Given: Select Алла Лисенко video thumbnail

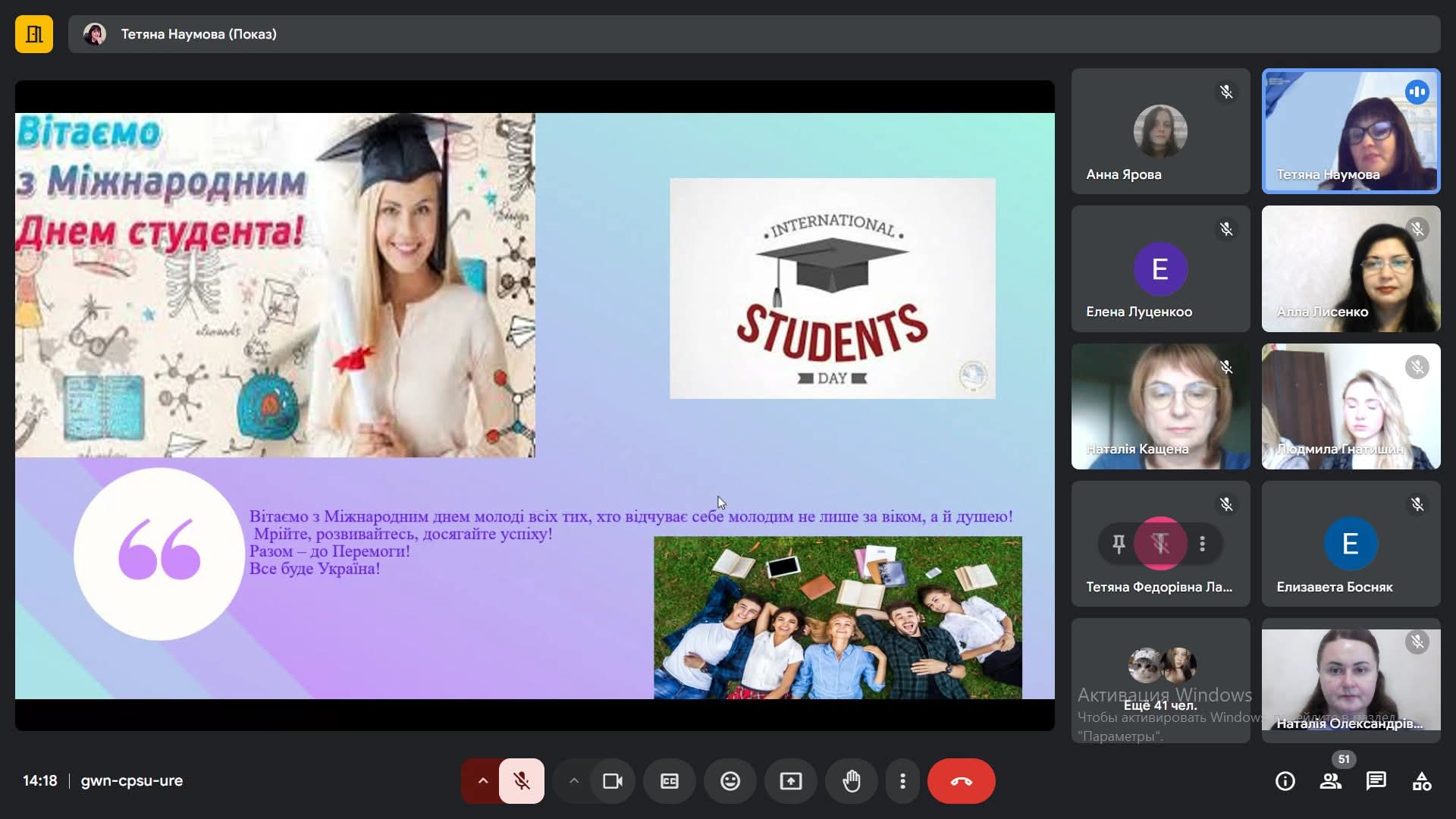Looking at the screenshot, I should tap(1351, 268).
